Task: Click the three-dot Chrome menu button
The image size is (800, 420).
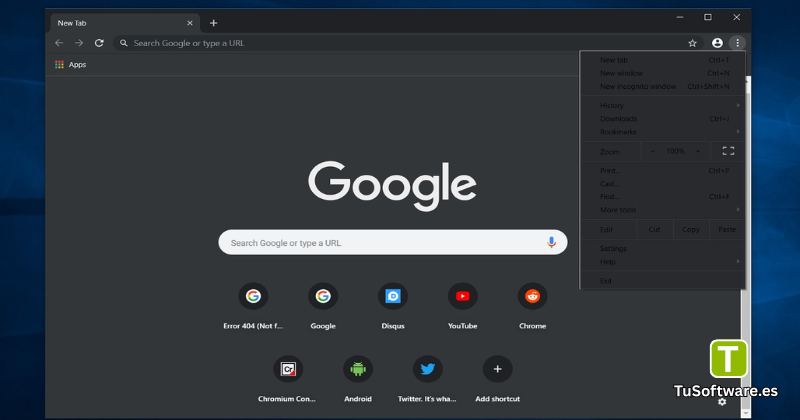Action: pyautogui.click(x=737, y=43)
